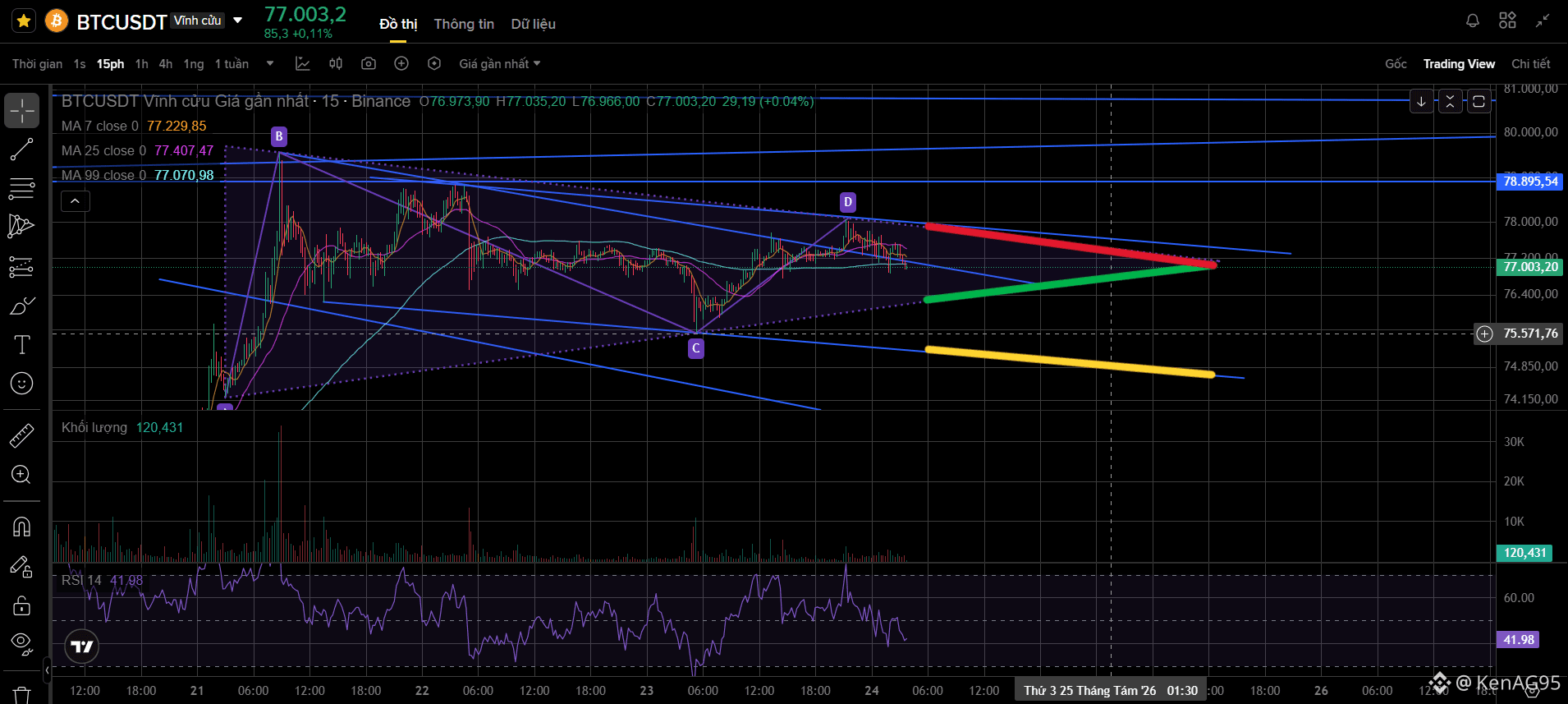Click the purple B pattern point marker
The width and height of the screenshot is (1568, 704).
(x=279, y=136)
